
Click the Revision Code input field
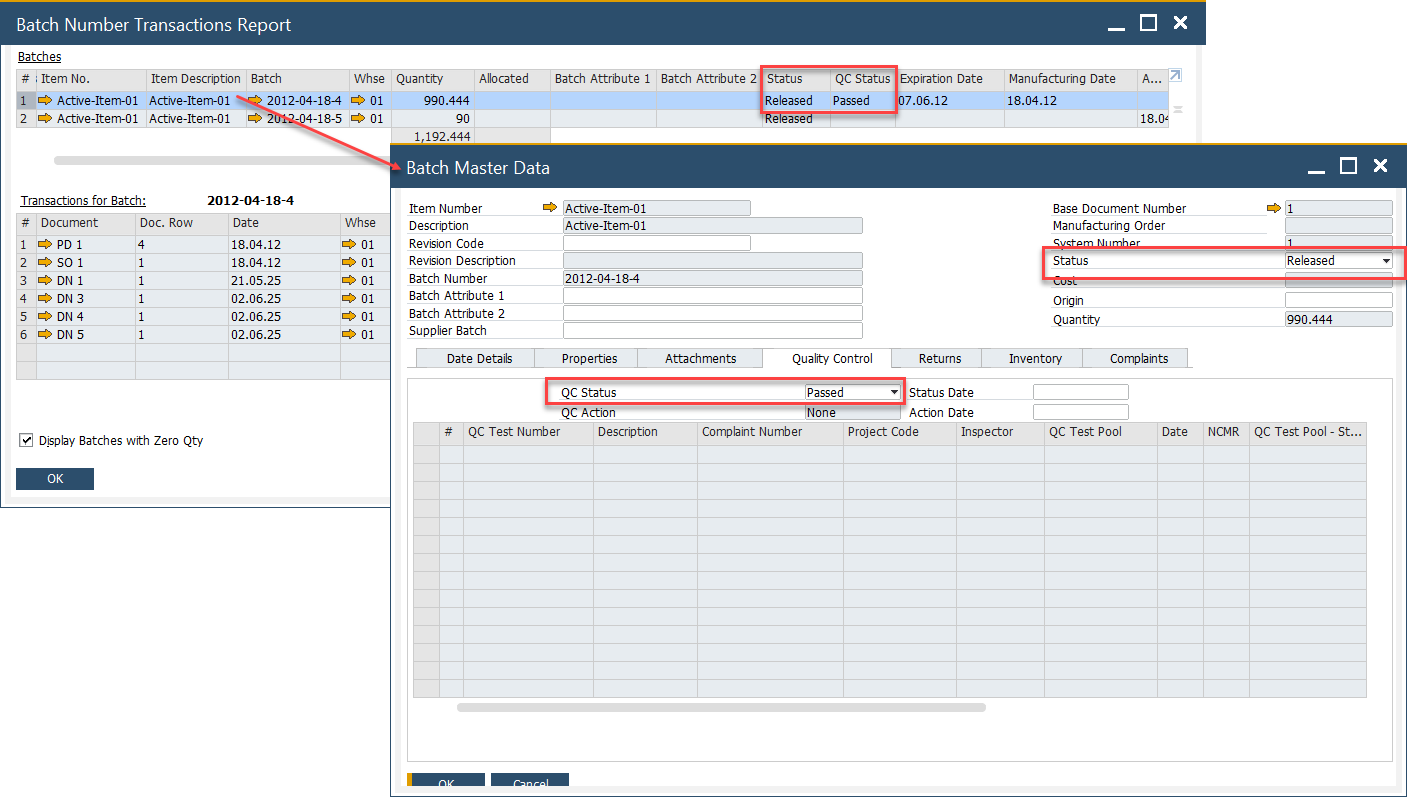click(x=656, y=243)
